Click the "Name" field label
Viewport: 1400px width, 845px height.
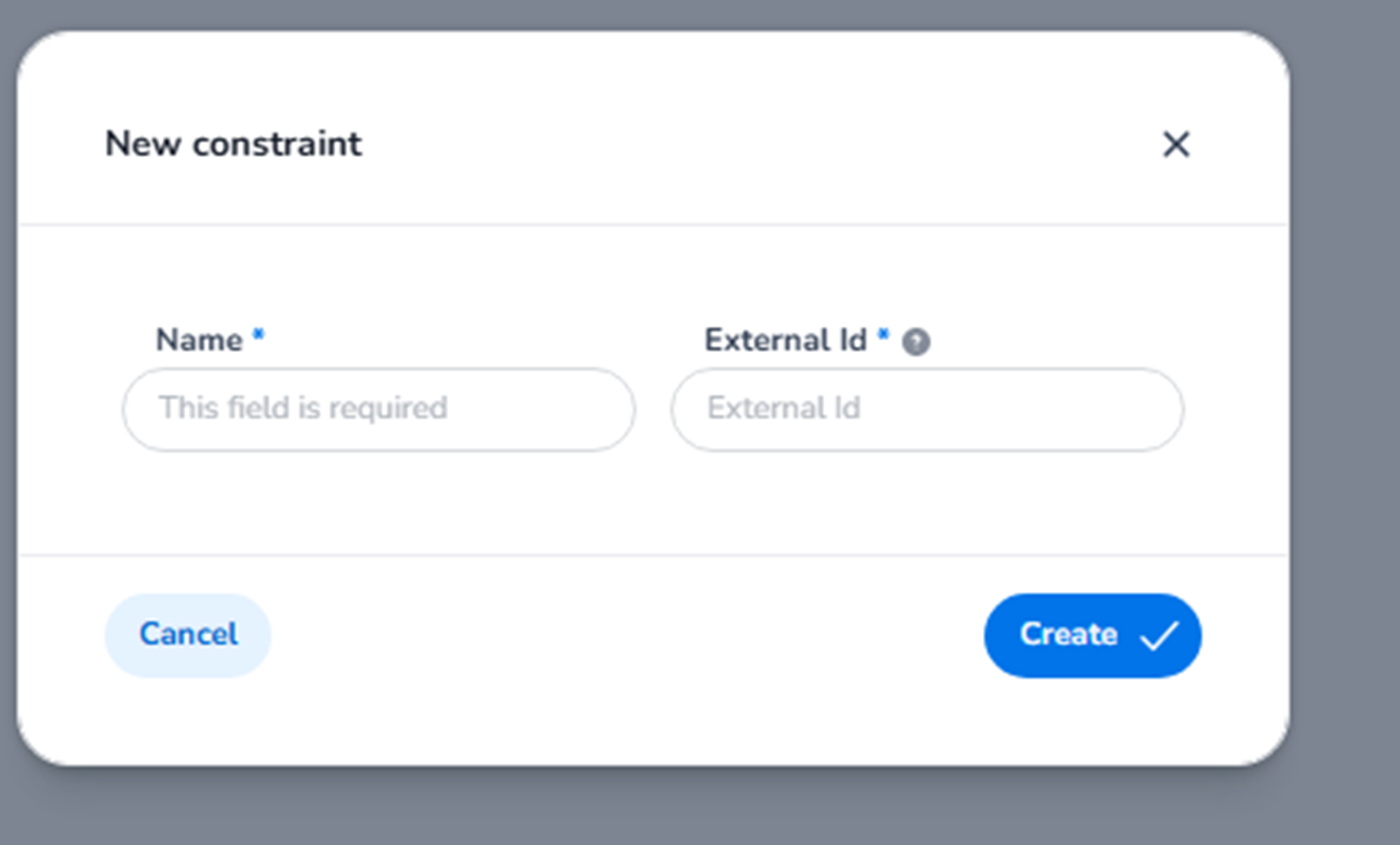(x=199, y=340)
